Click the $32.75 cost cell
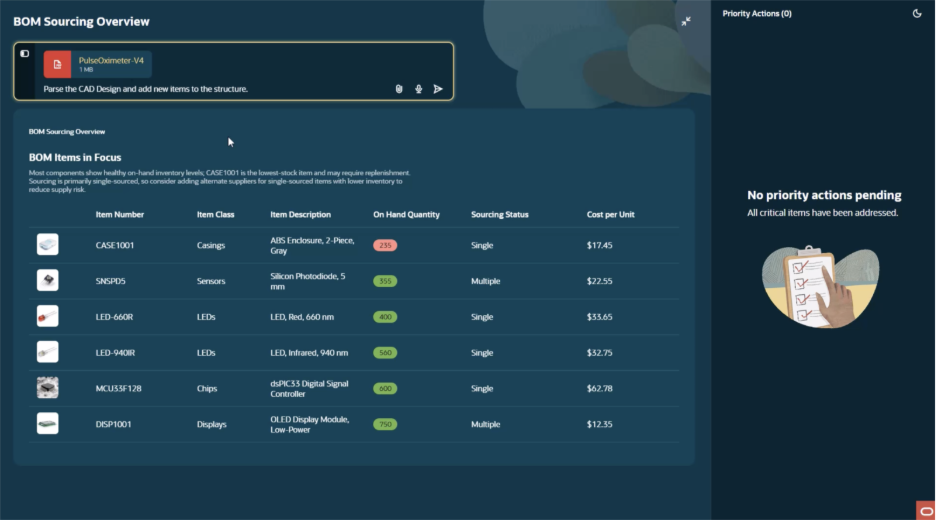The height and width of the screenshot is (520, 936). pos(599,353)
